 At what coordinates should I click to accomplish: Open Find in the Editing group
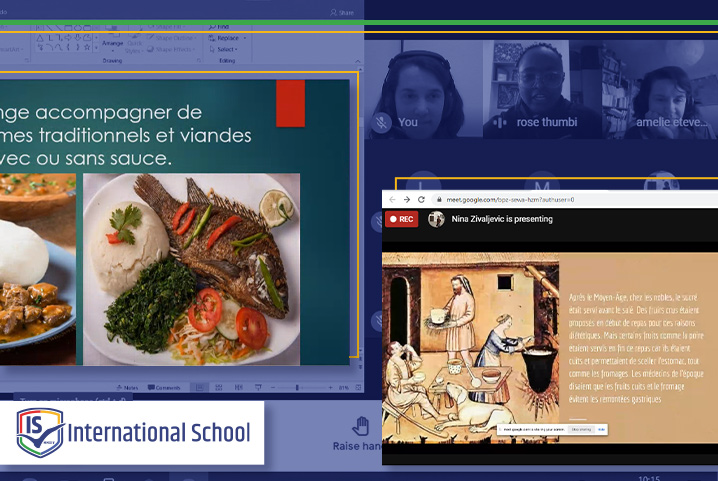coord(222,26)
